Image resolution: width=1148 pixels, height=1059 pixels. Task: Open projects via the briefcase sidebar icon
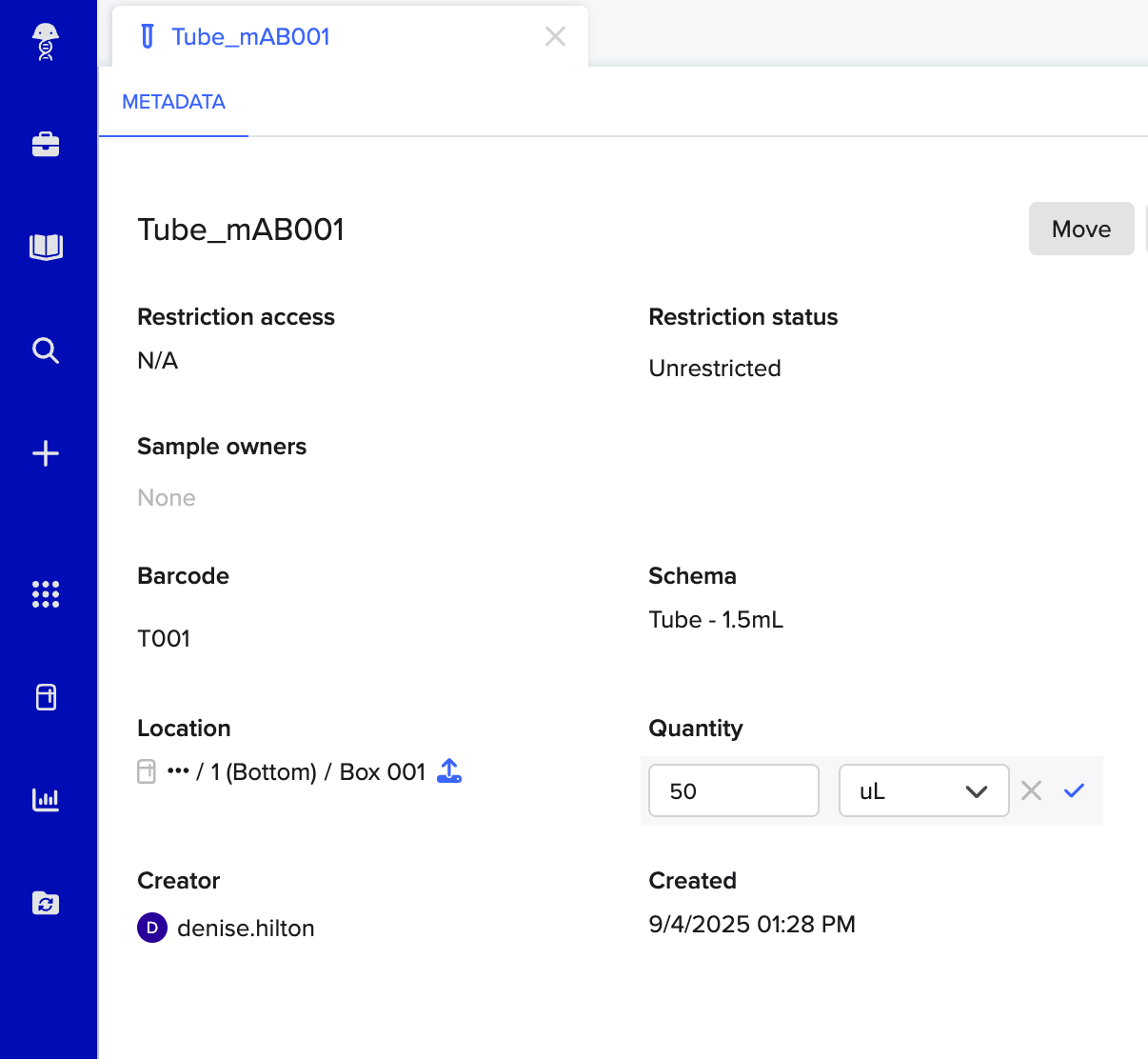click(x=45, y=145)
